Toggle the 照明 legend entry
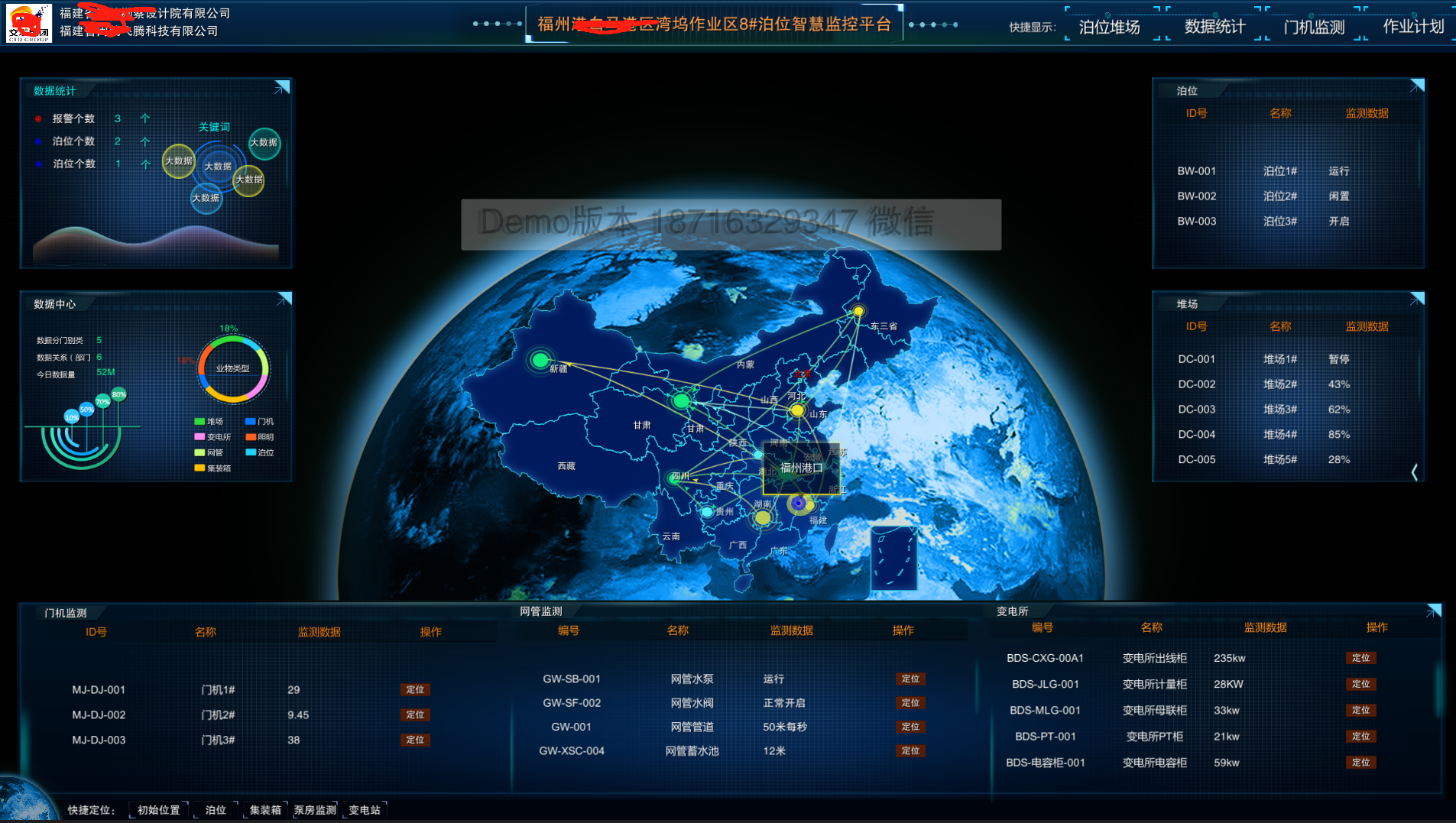Viewport: 1456px width, 823px height. tap(259, 437)
